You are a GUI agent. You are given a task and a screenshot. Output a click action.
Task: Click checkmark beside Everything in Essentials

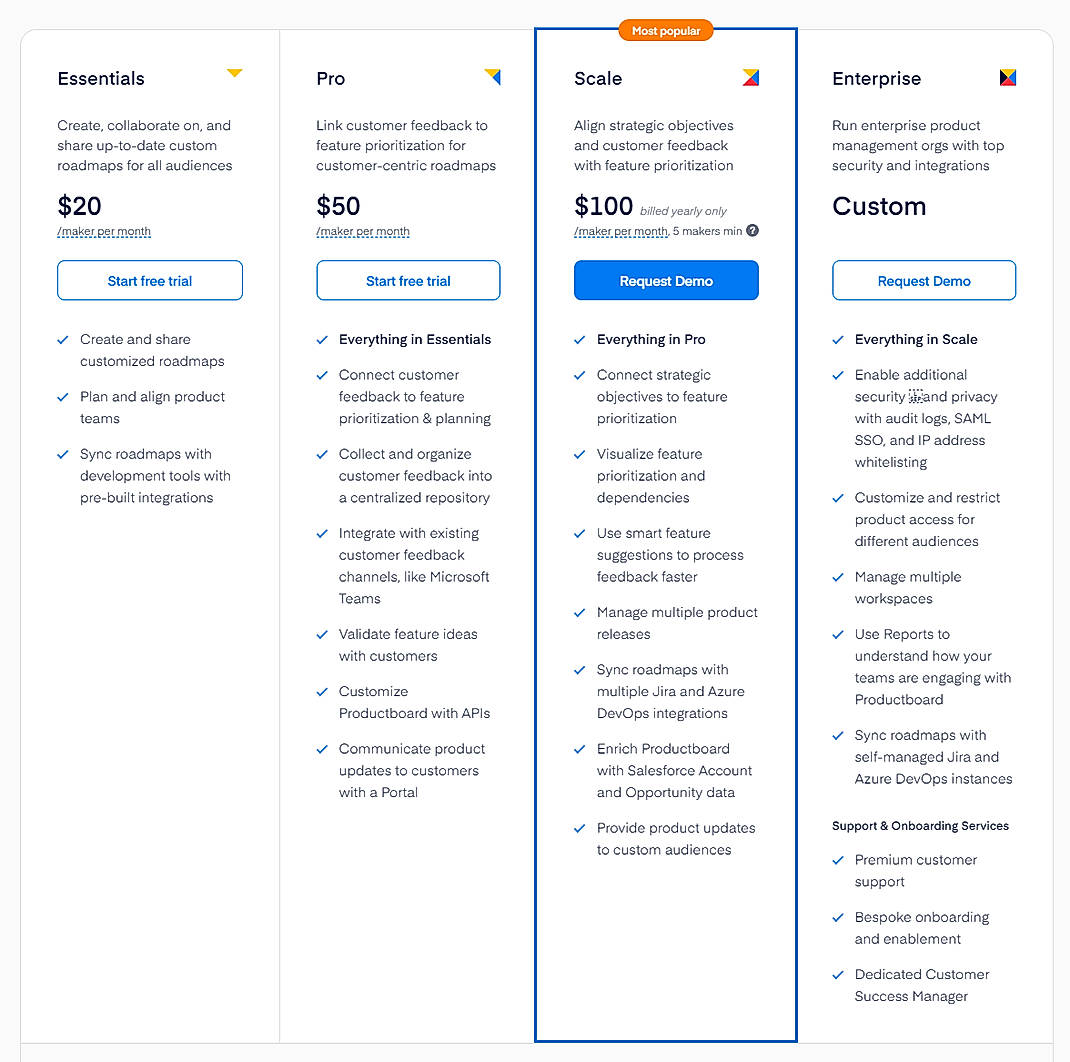tap(322, 340)
